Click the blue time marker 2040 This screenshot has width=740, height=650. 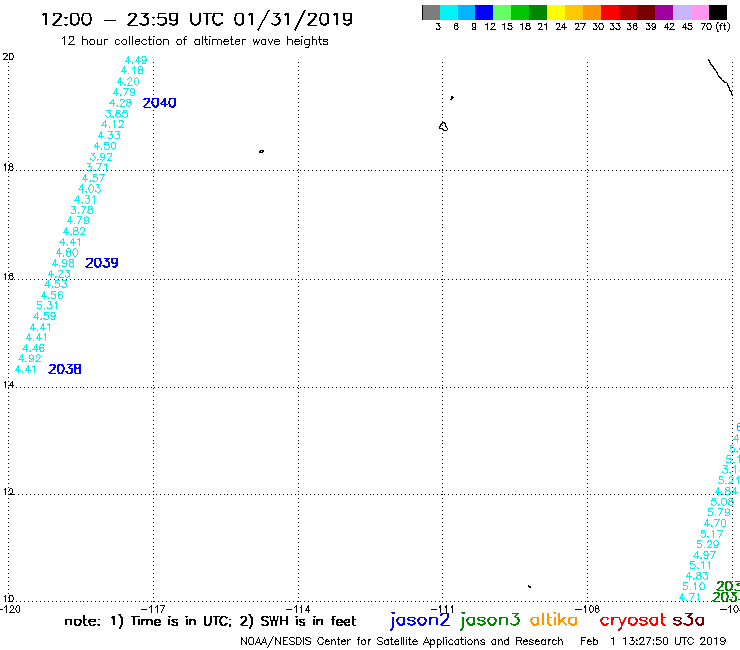tap(160, 103)
